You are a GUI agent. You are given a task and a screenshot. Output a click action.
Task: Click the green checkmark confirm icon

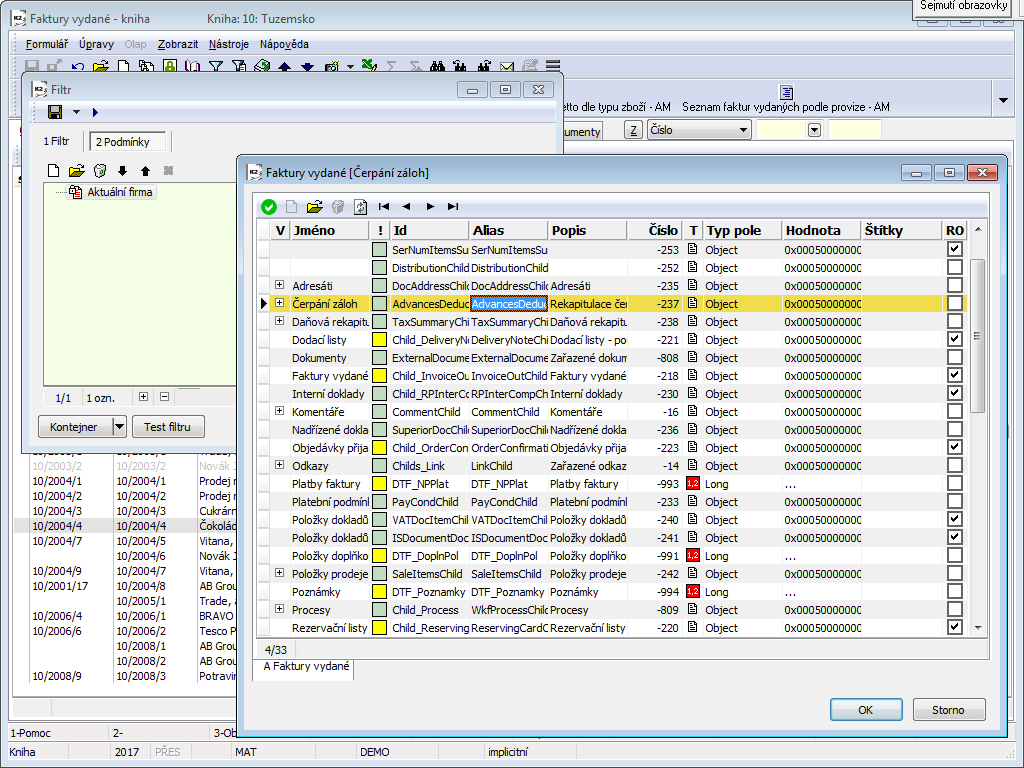[268, 207]
